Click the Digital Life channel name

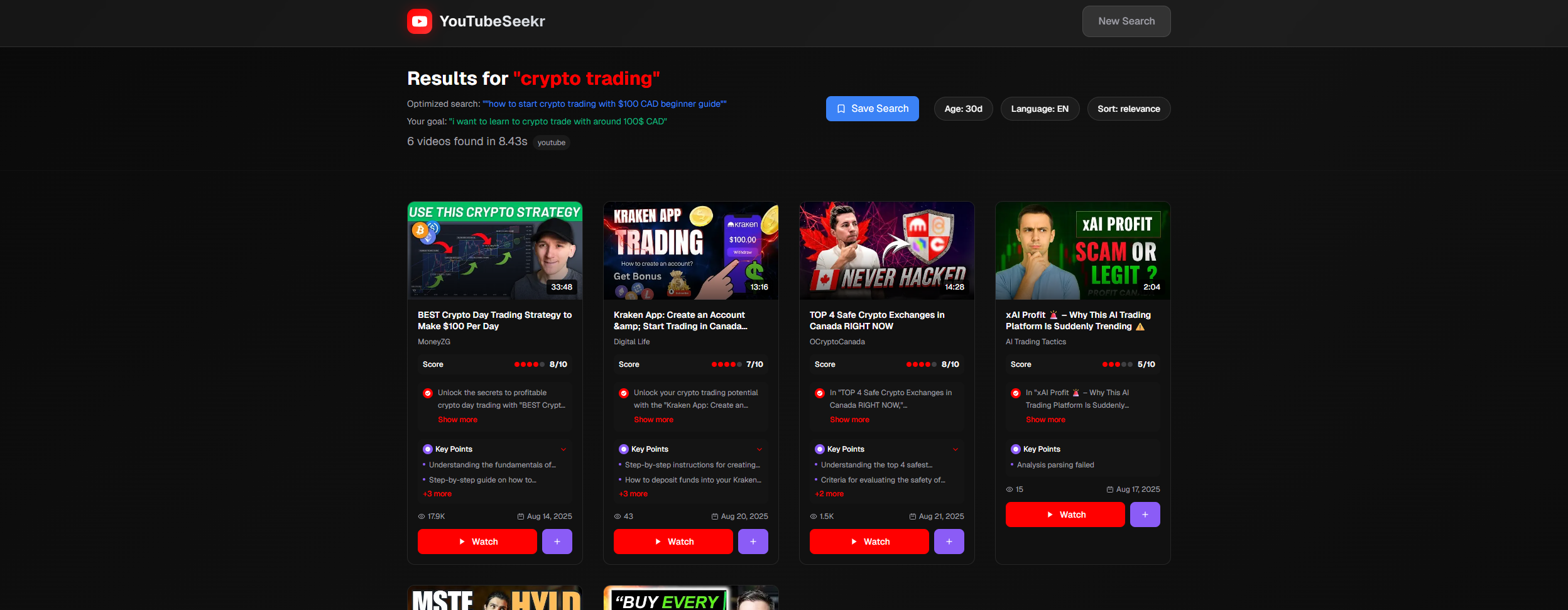point(631,342)
